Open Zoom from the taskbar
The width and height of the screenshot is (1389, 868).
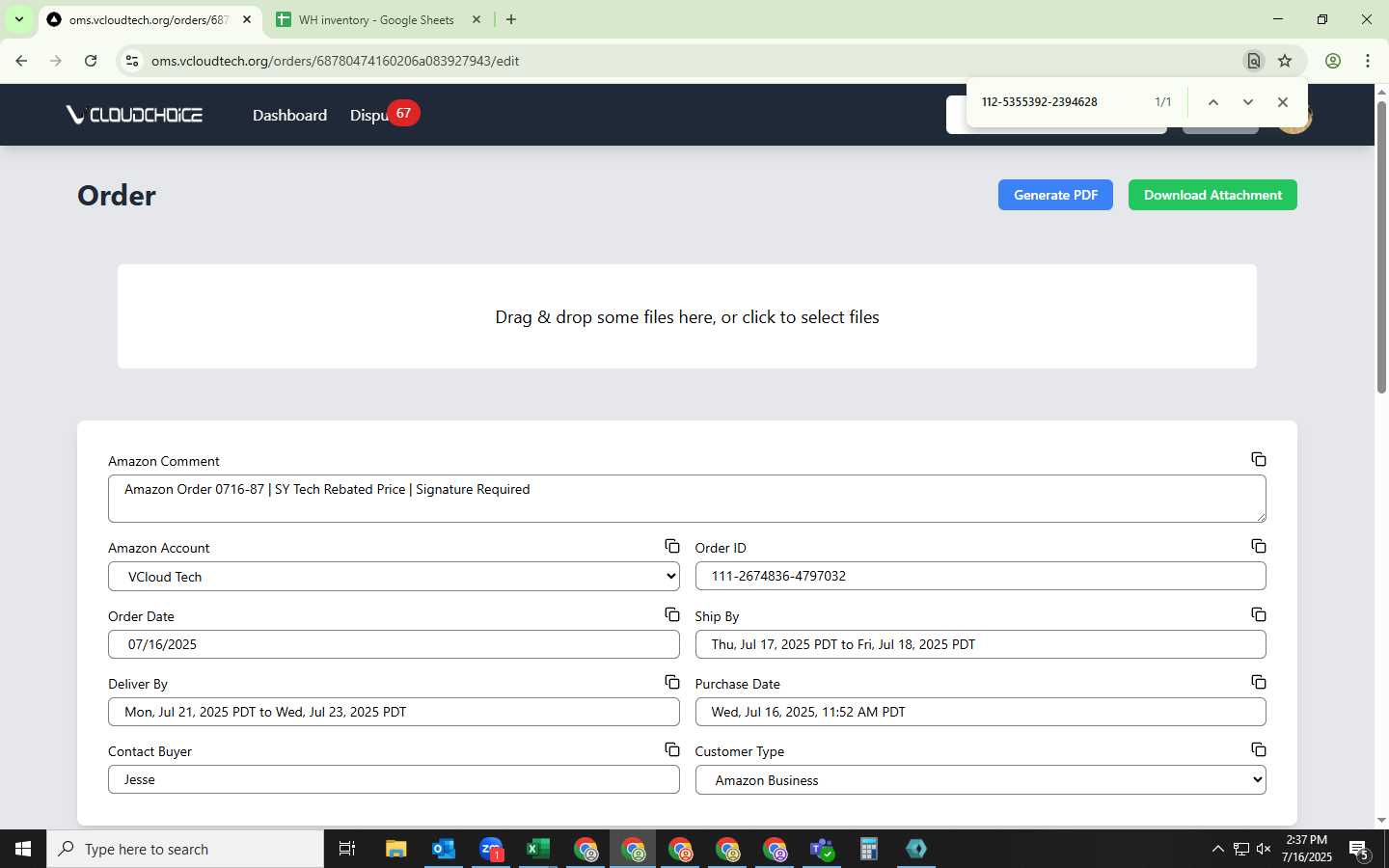491,849
